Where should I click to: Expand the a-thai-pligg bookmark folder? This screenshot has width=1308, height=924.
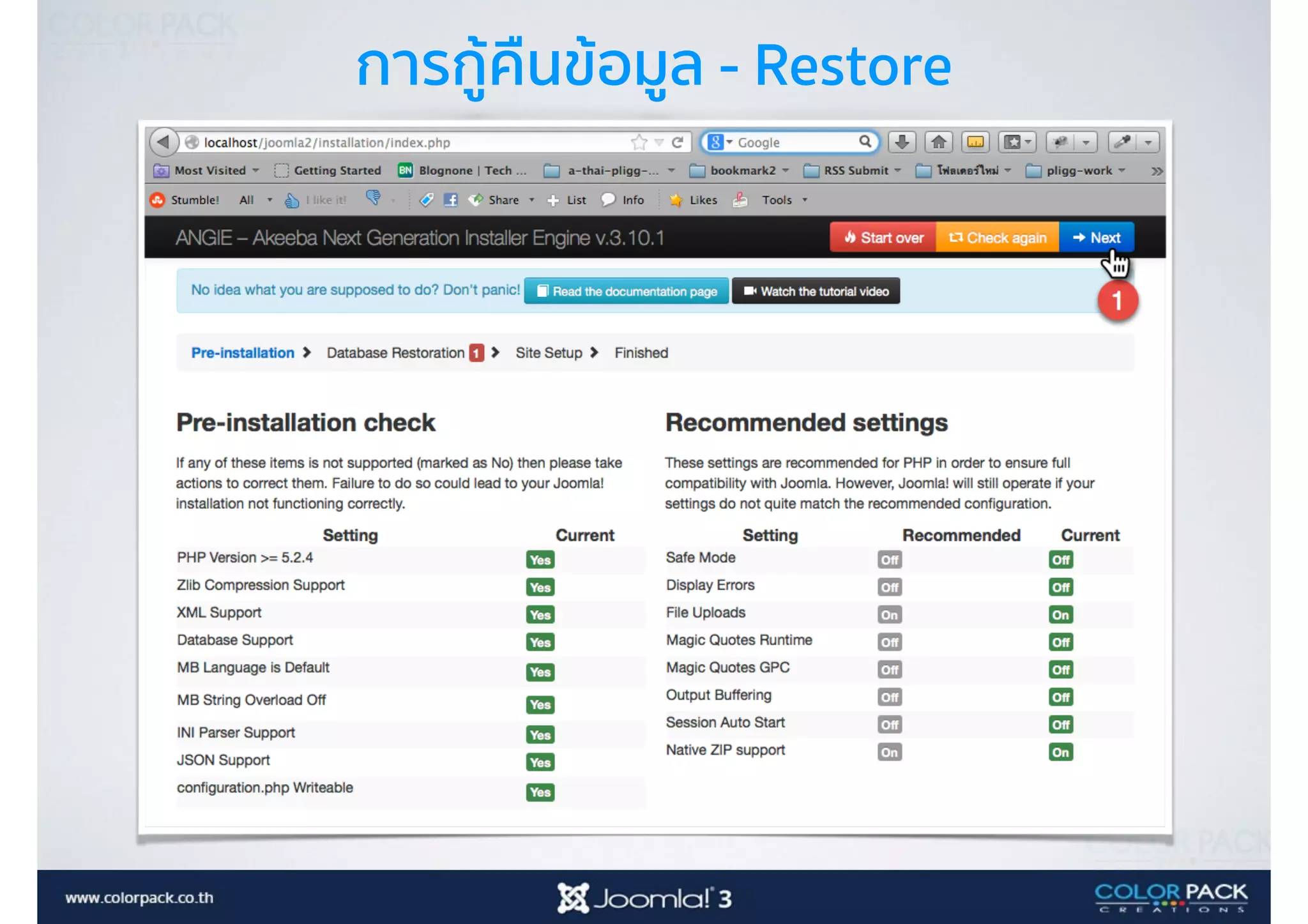(x=671, y=170)
